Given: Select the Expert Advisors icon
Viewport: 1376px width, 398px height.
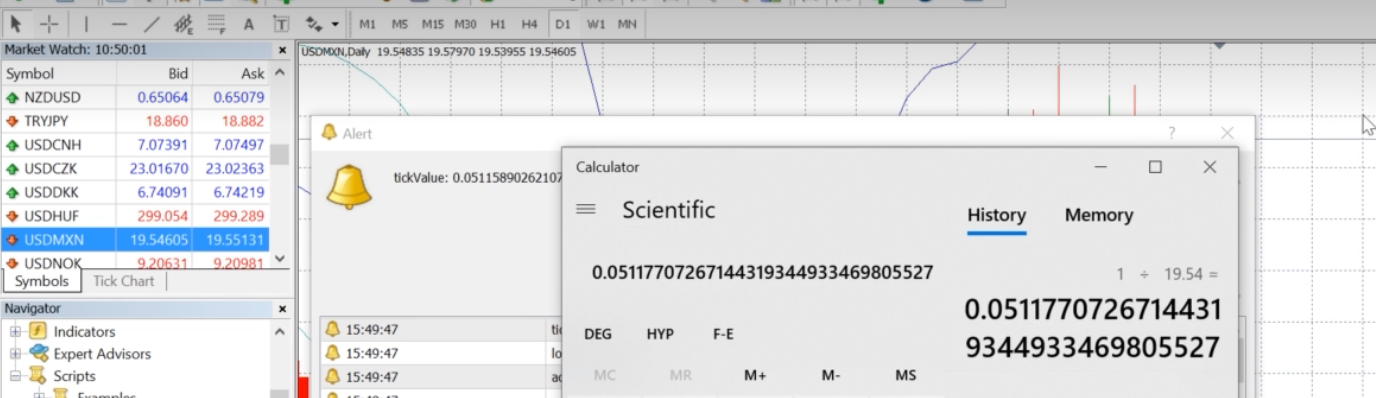Looking at the screenshot, I should 38,353.
